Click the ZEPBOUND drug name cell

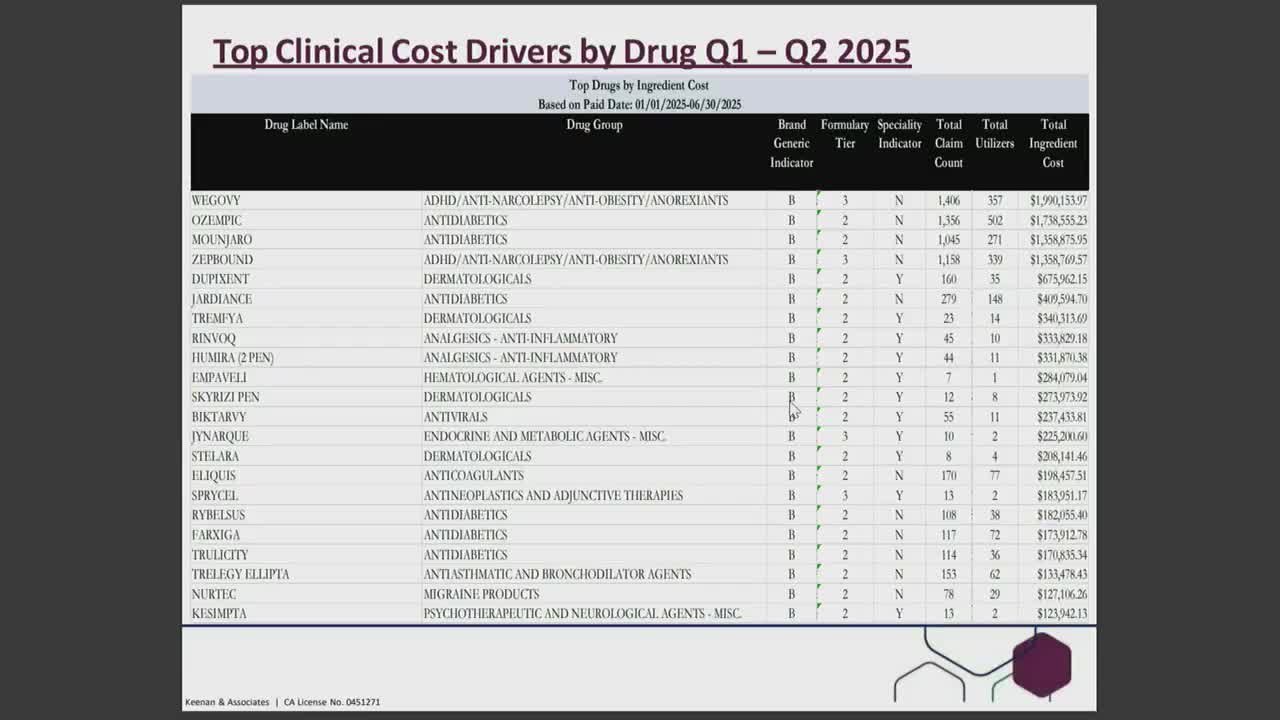click(222, 260)
